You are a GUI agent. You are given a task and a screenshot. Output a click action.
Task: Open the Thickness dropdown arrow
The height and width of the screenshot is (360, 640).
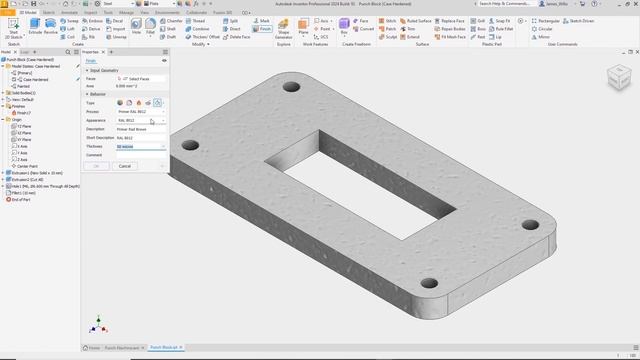tap(163, 147)
